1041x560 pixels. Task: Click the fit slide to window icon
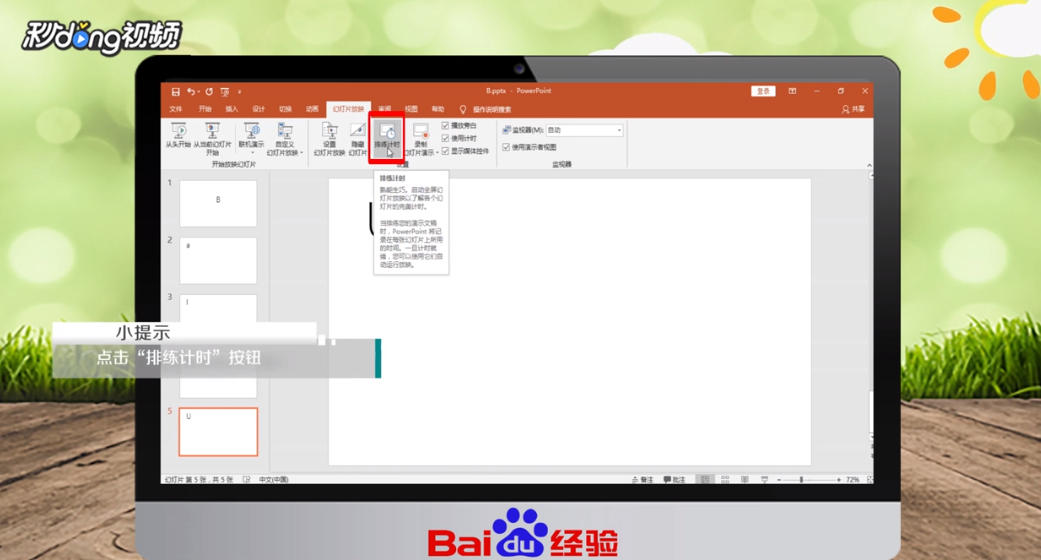coord(869,479)
